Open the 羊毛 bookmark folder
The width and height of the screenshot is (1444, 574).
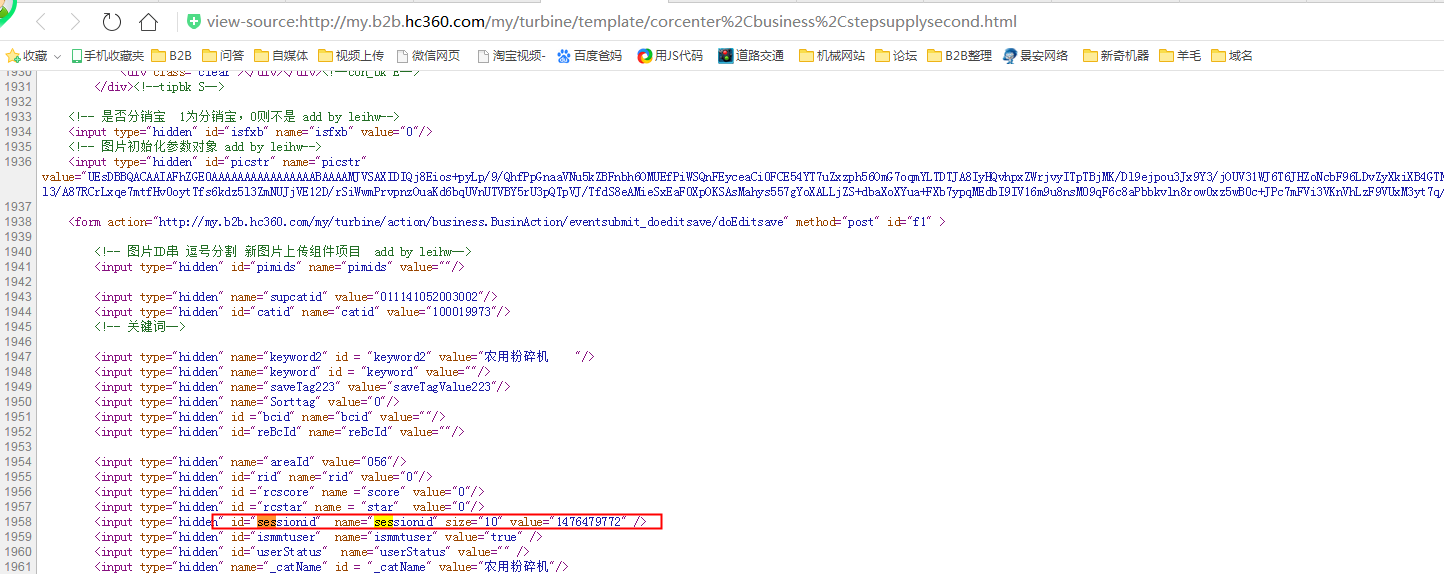pos(1180,56)
